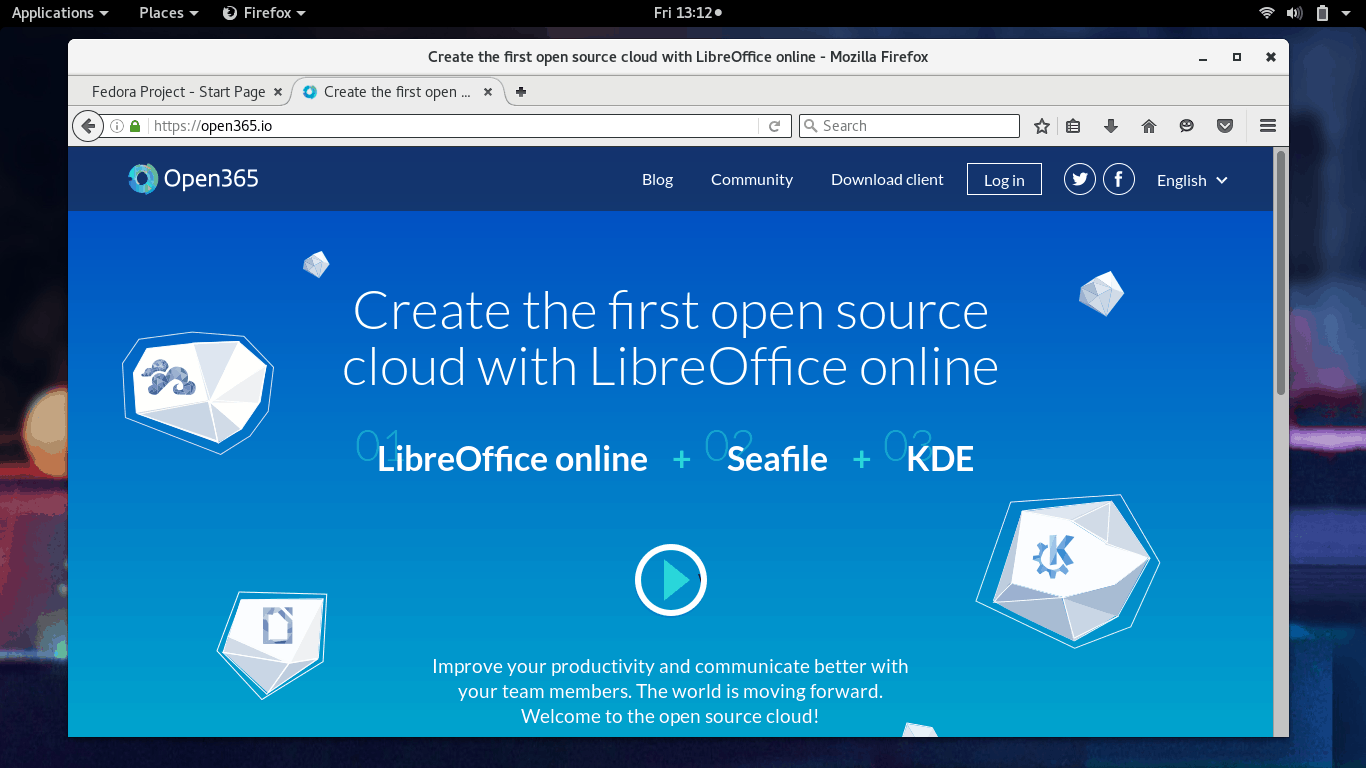Reload the page using the refresh icon
This screenshot has width=1366, height=768.
774,126
